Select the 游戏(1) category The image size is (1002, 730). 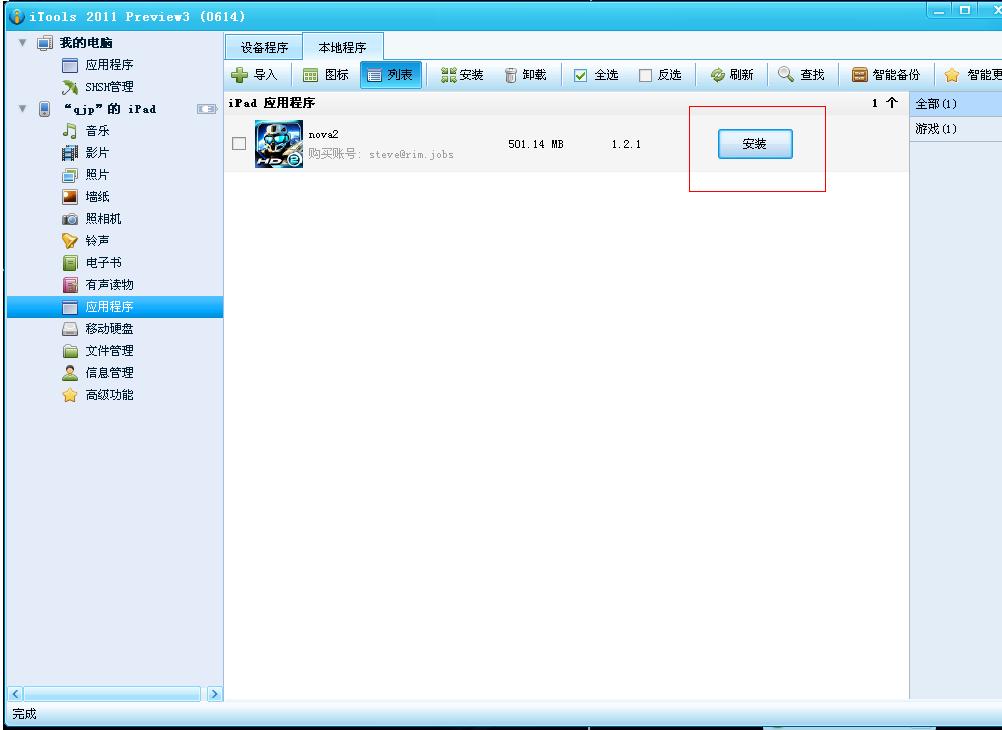coord(955,128)
